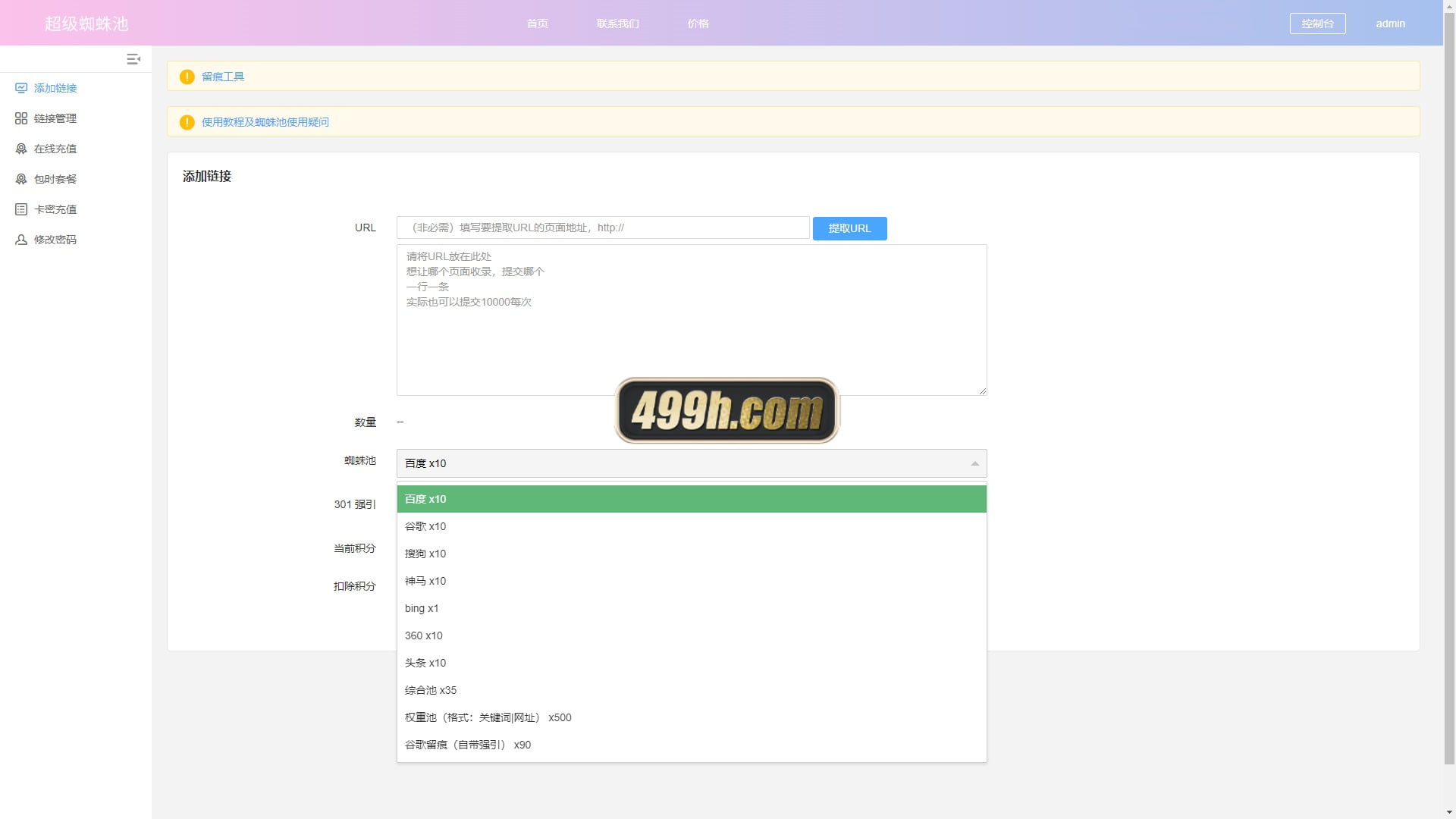The height and width of the screenshot is (819, 1456).
Task: Click the 添加链接 sidebar icon
Action: 21,88
